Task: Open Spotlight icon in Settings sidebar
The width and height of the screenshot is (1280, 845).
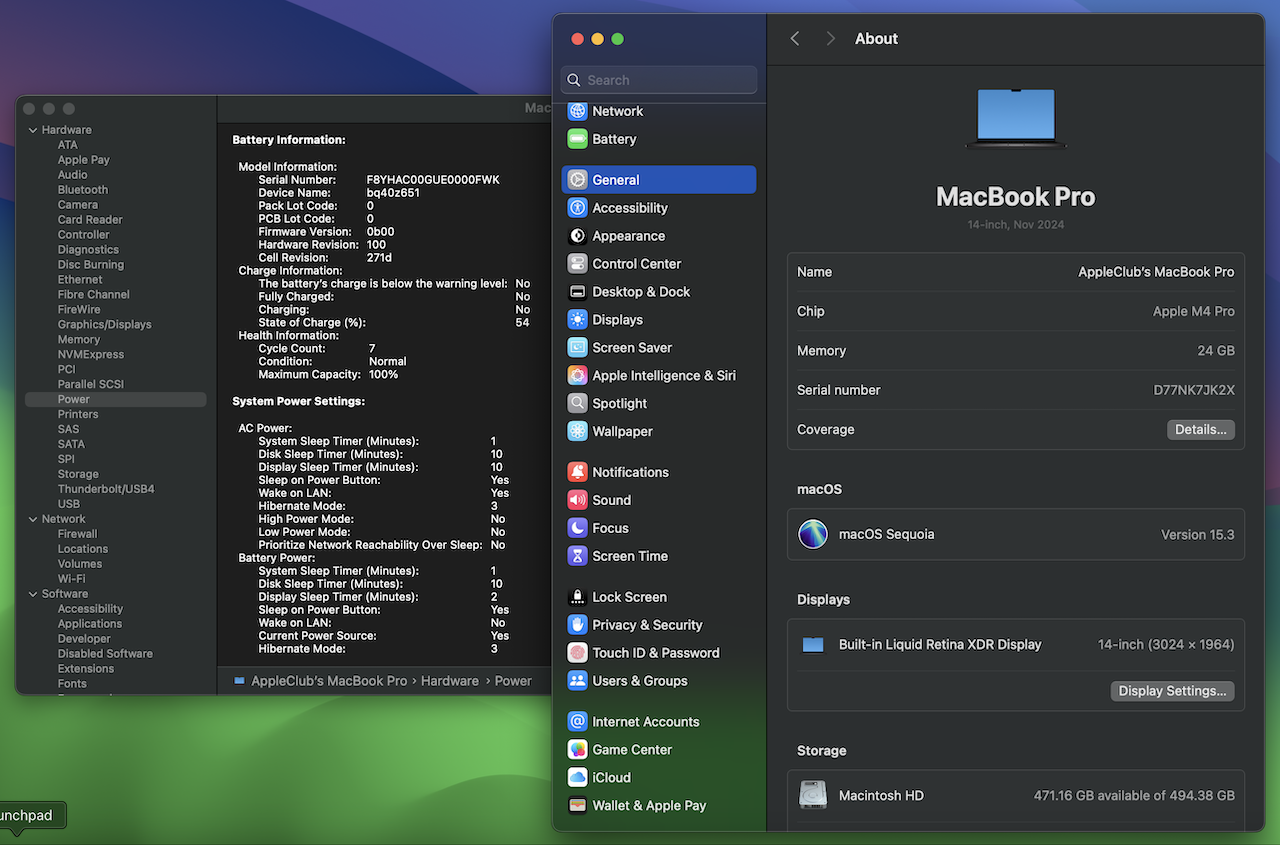Action: 577,404
